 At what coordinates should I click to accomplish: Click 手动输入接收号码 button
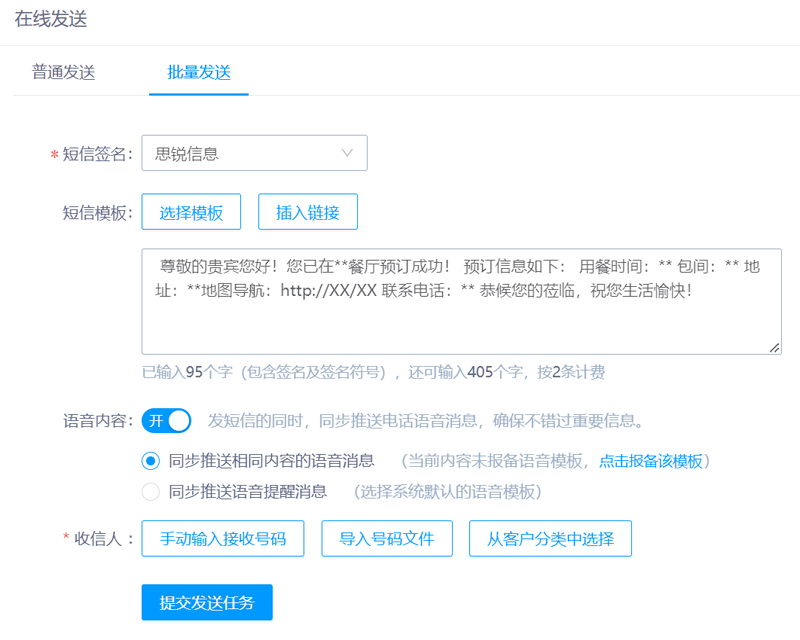tap(223, 538)
